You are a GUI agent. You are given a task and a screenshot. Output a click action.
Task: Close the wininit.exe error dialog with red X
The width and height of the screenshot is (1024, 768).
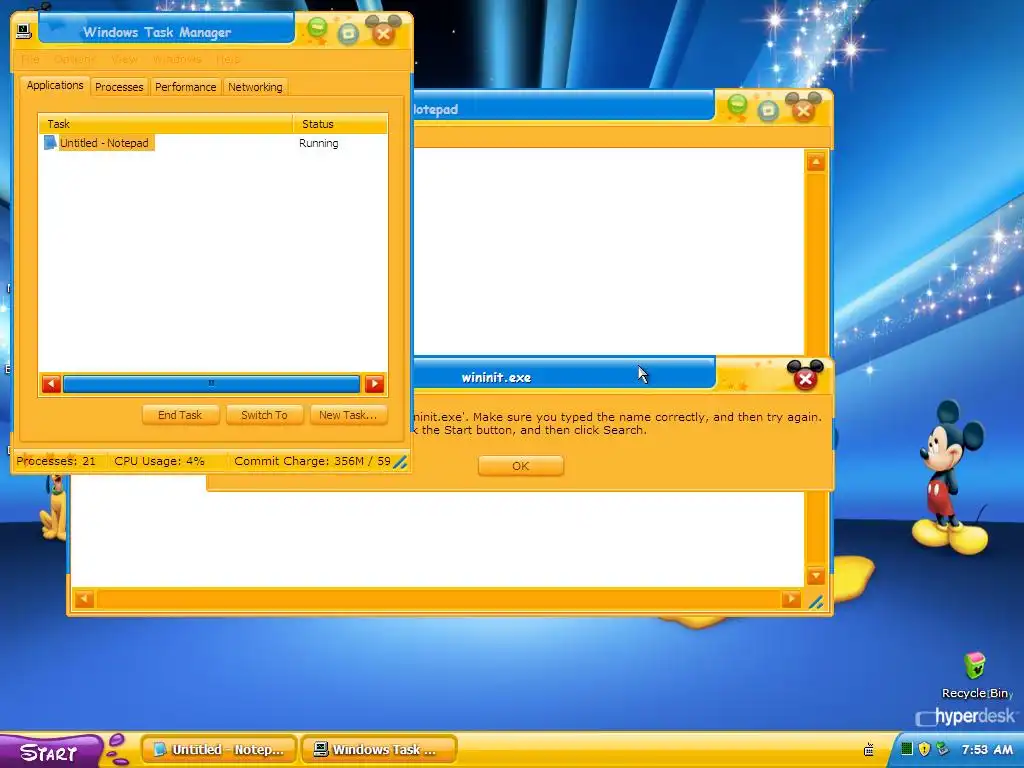[x=805, y=378]
